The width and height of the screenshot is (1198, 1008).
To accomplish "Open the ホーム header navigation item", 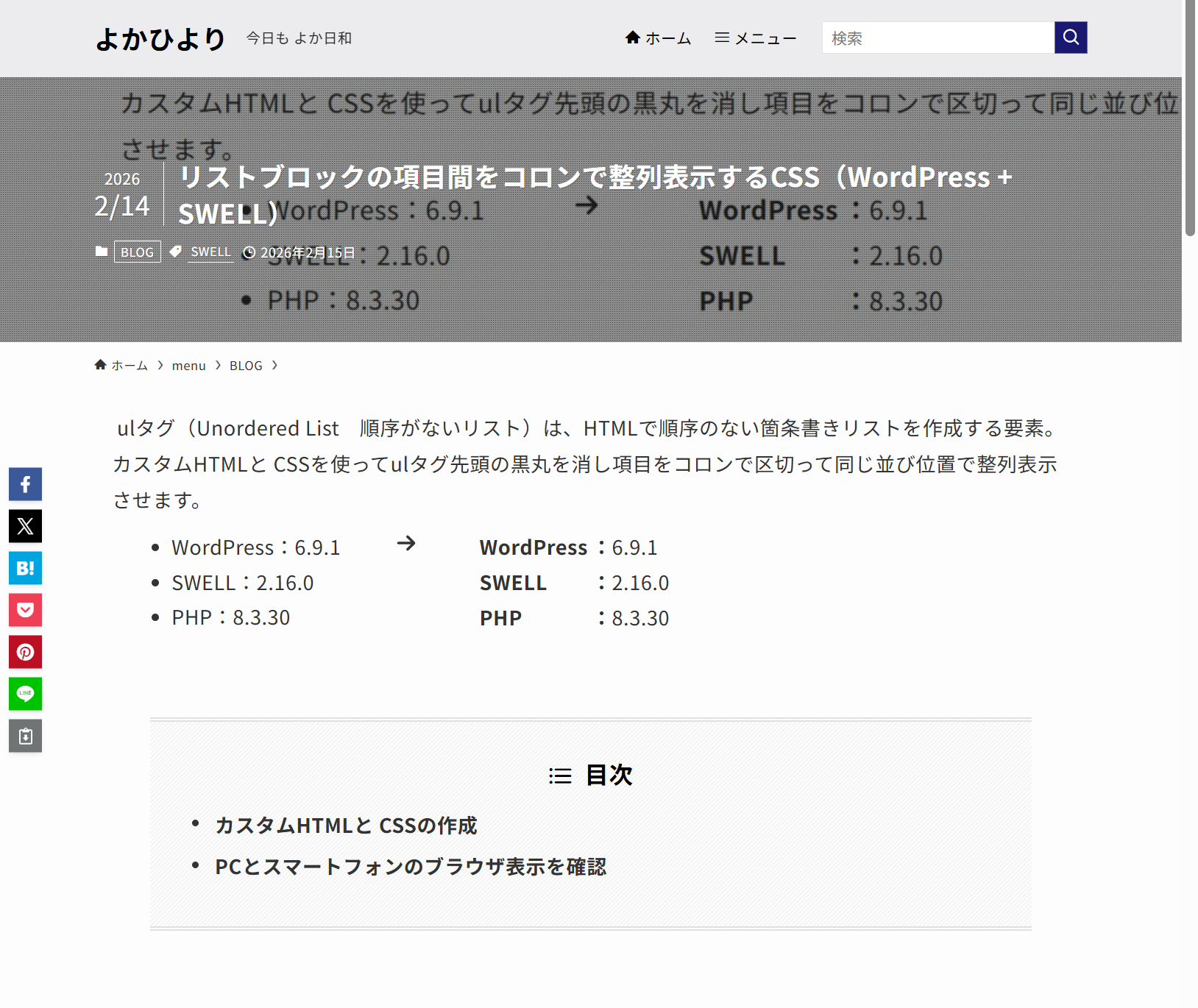I will [x=658, y=38].
